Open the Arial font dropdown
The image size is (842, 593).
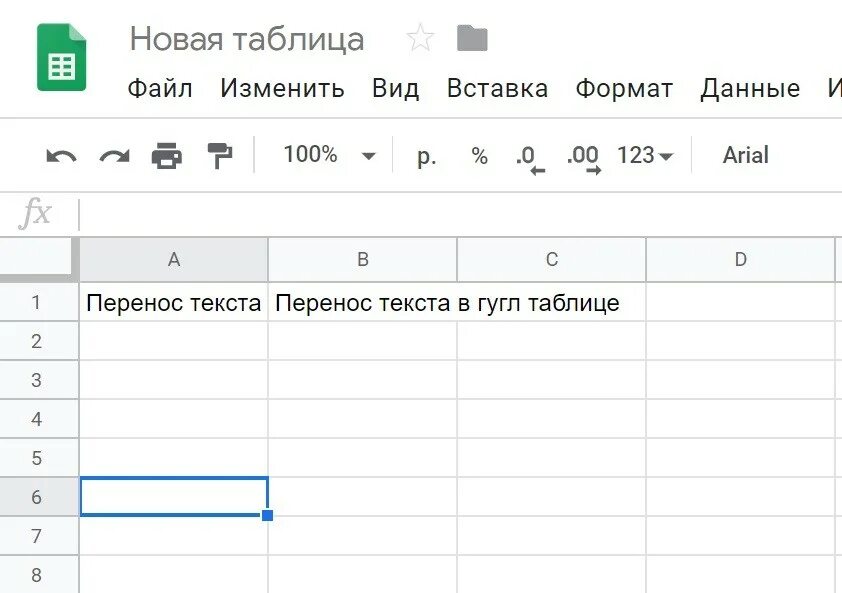click(745, 155)
